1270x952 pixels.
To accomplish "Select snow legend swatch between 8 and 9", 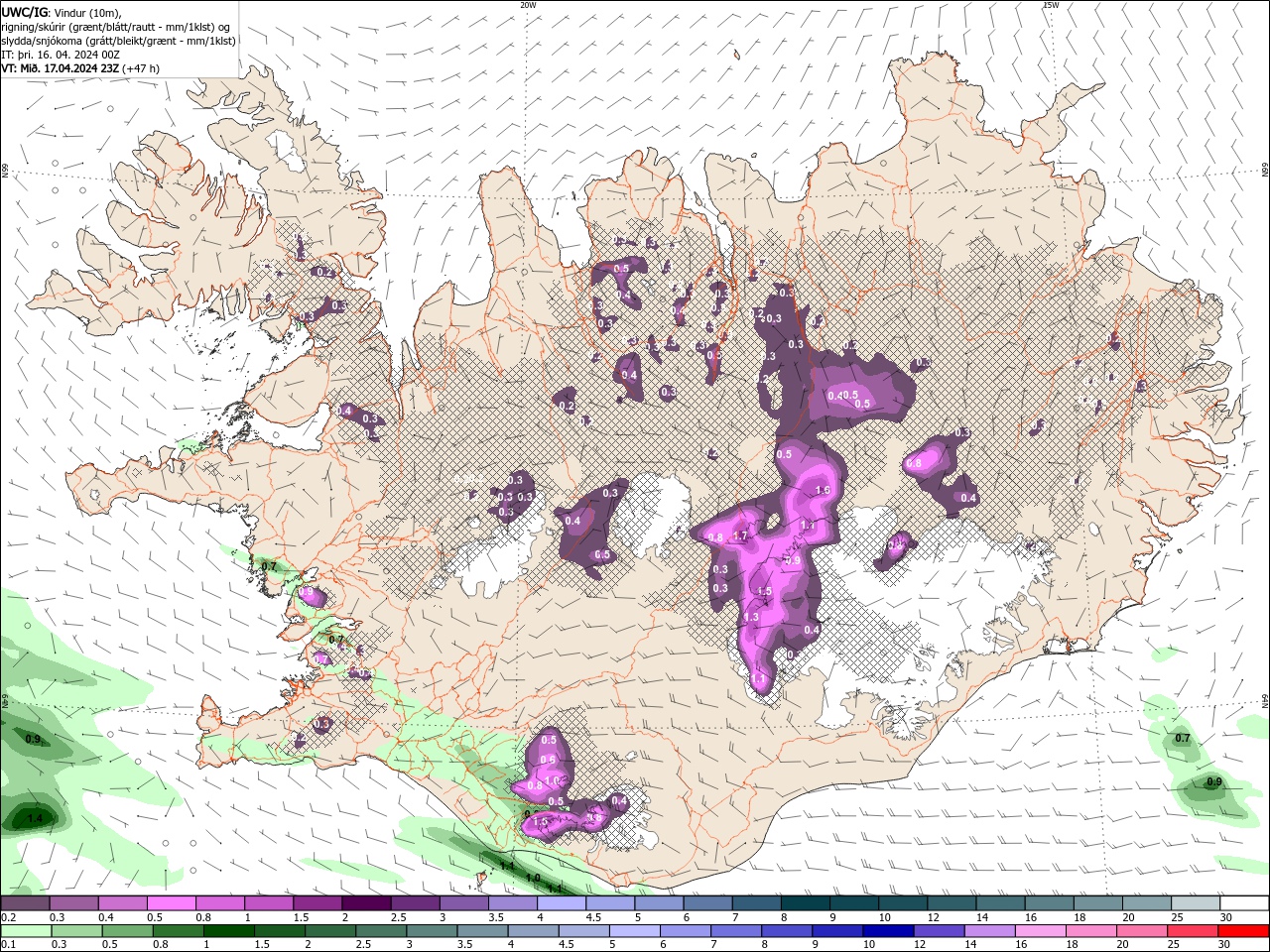I will 807,903.
